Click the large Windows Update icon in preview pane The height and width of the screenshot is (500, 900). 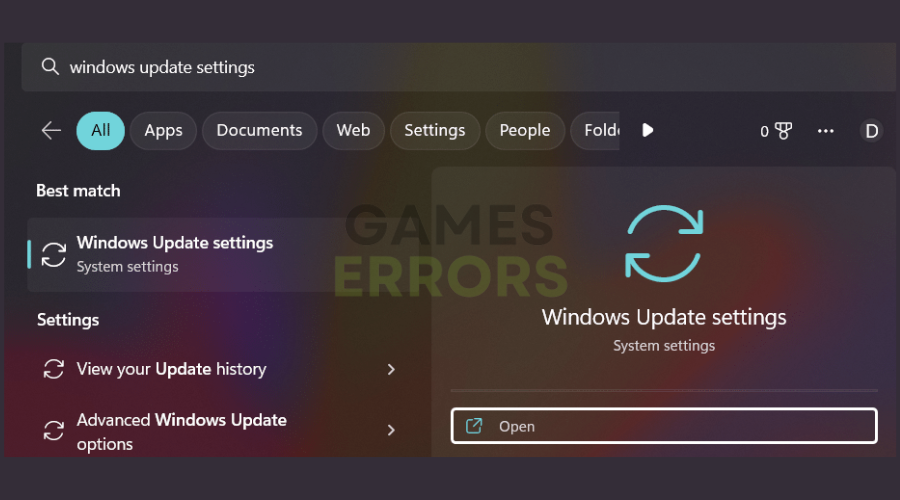pyautogui.click(x=664, y=243)
